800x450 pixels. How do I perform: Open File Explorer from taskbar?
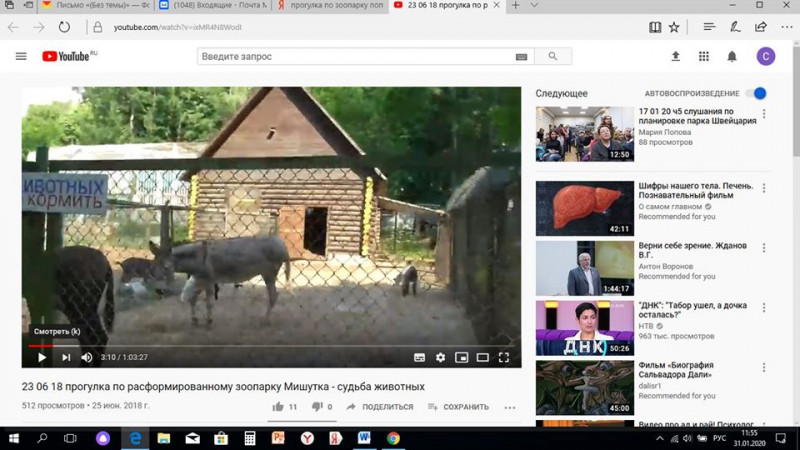[163, 438]
